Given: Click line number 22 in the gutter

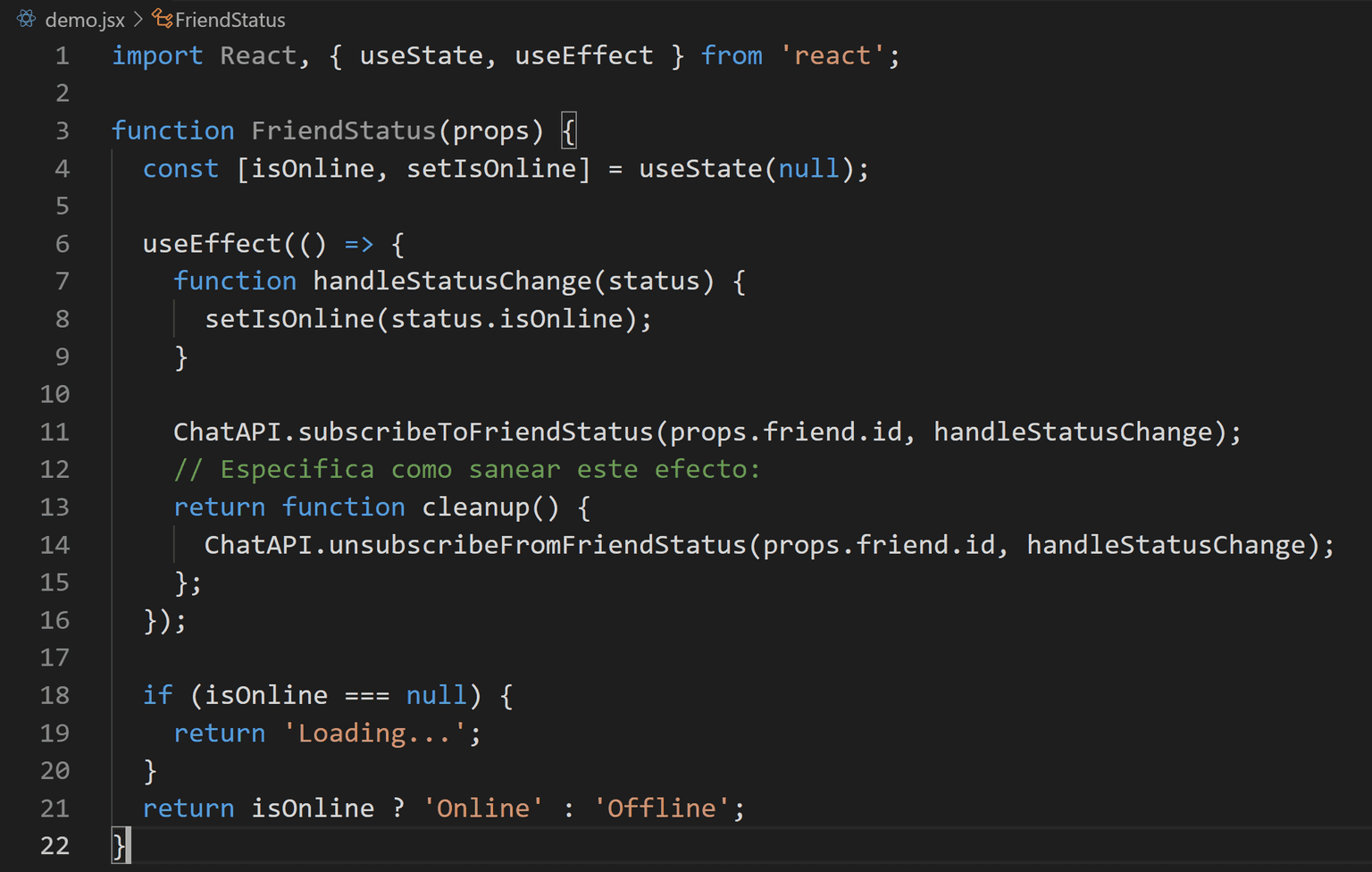Looking at the screenshot, I should (54, 845).
